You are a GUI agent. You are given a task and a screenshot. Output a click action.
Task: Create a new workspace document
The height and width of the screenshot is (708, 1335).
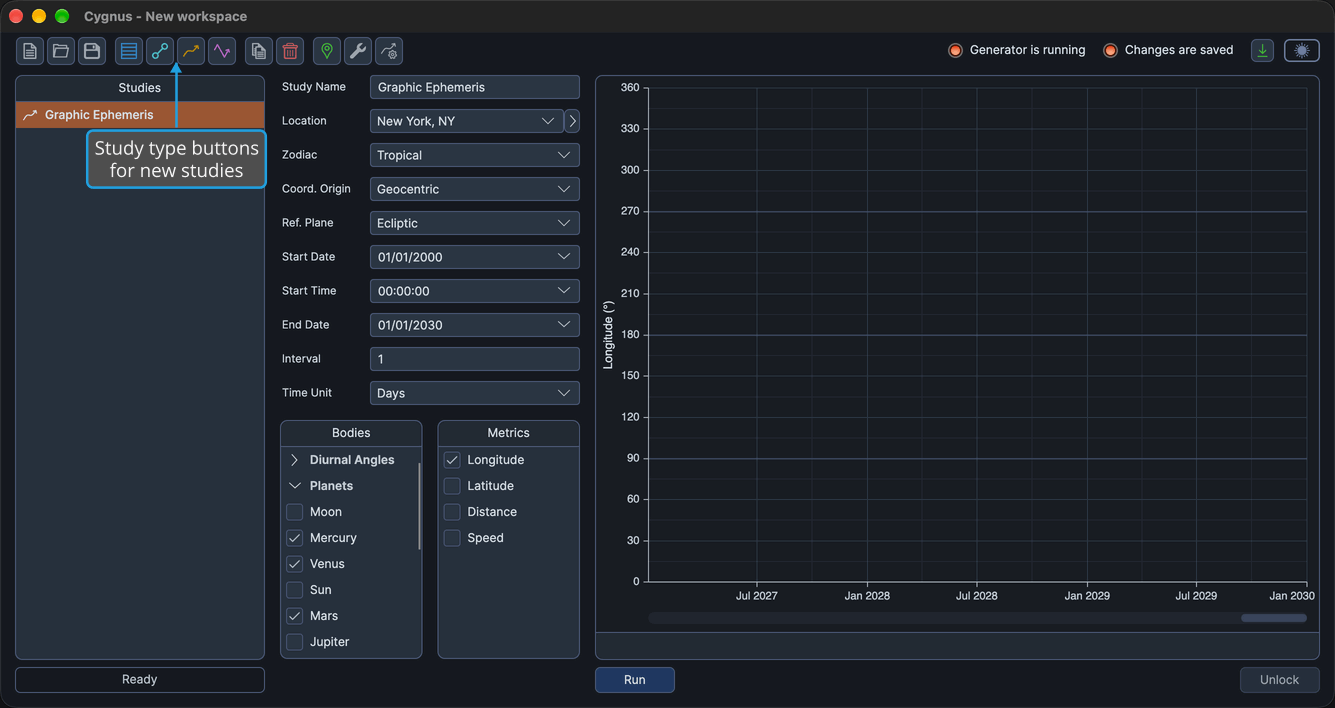30,51
